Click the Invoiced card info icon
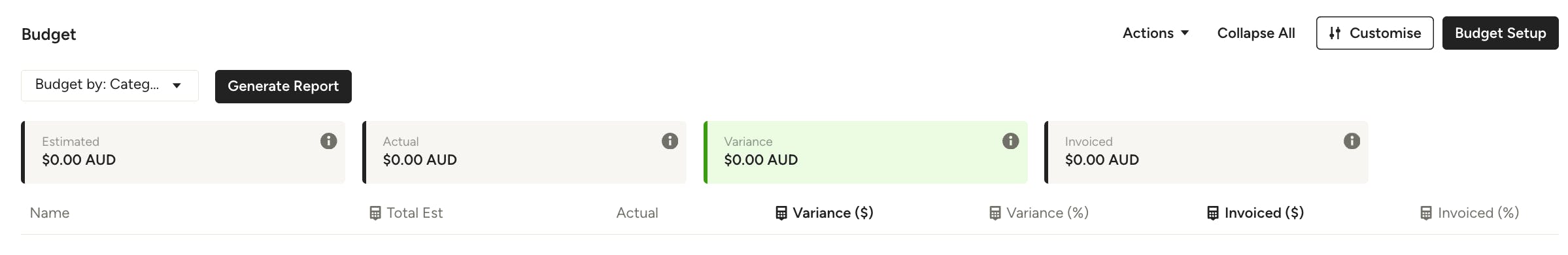This screenshot has height=255, width=1568. tap(1352, 141)
